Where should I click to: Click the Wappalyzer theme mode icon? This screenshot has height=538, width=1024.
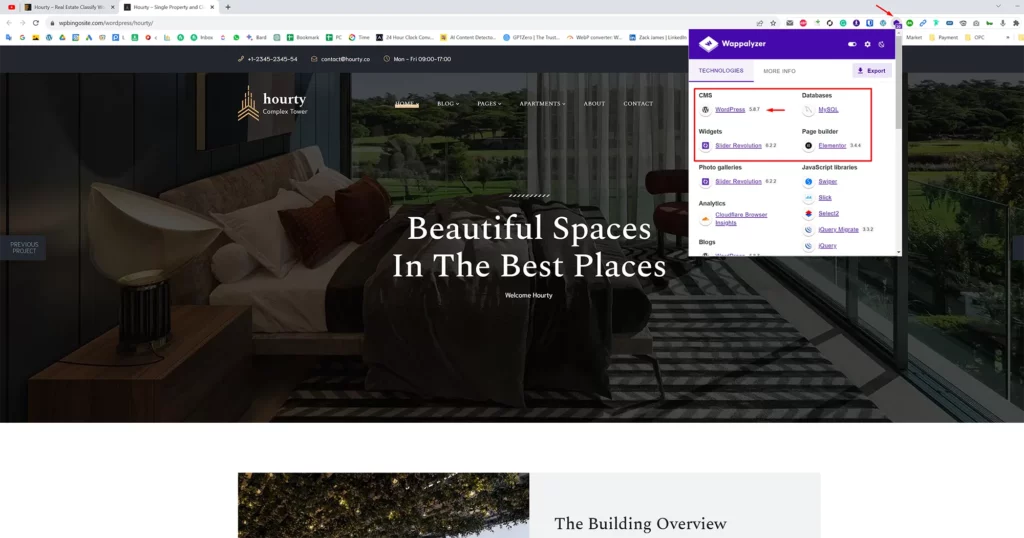click(882, 44)
